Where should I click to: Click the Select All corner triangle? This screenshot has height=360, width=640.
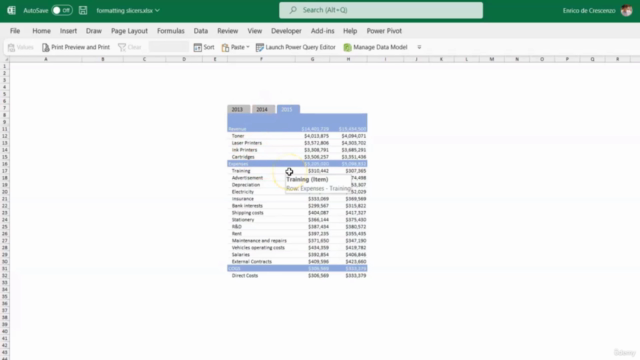[x=5, y=59]
